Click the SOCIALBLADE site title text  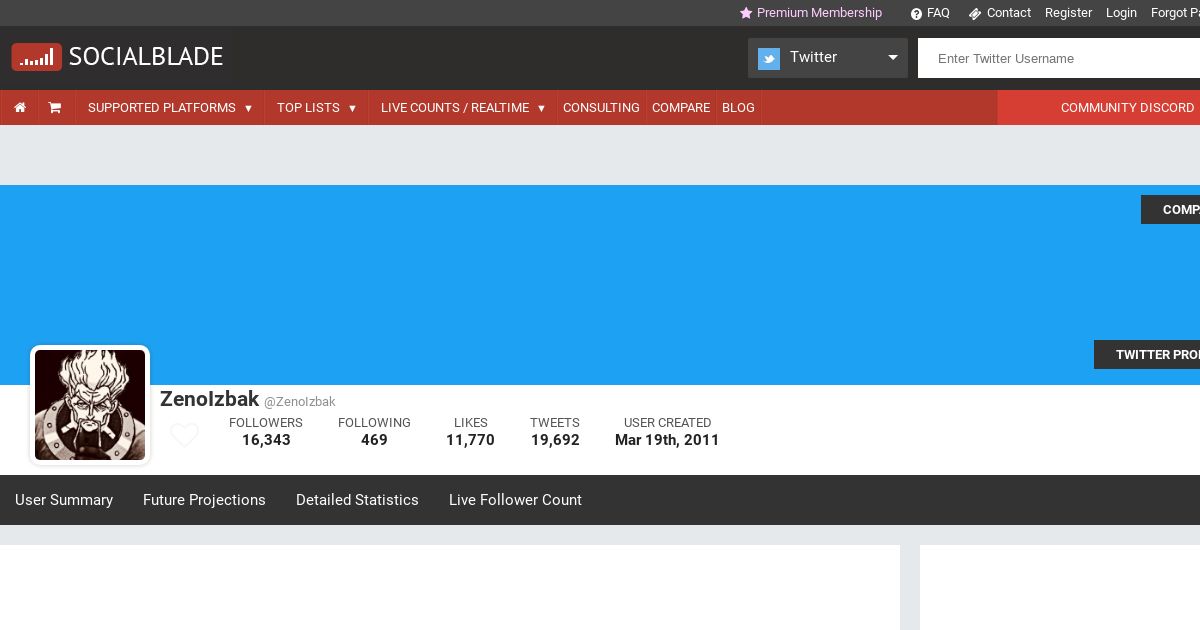[146, 57]
